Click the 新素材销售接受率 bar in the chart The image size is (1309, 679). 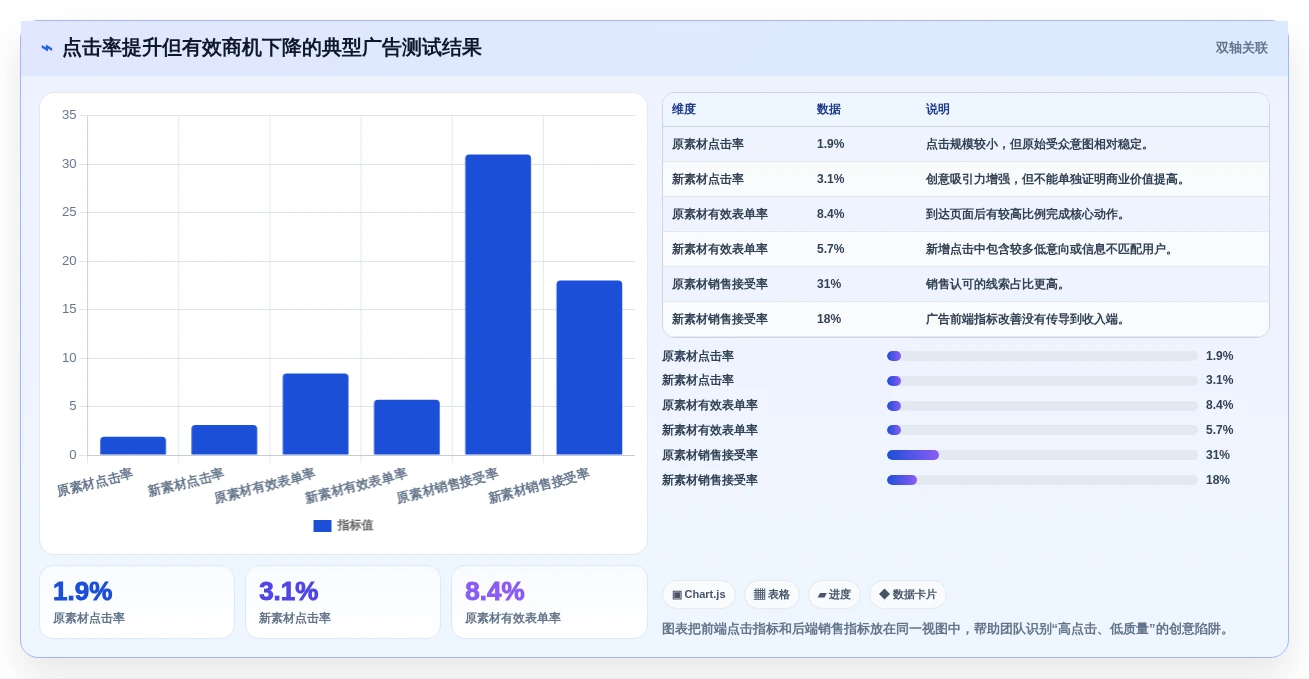589,368
